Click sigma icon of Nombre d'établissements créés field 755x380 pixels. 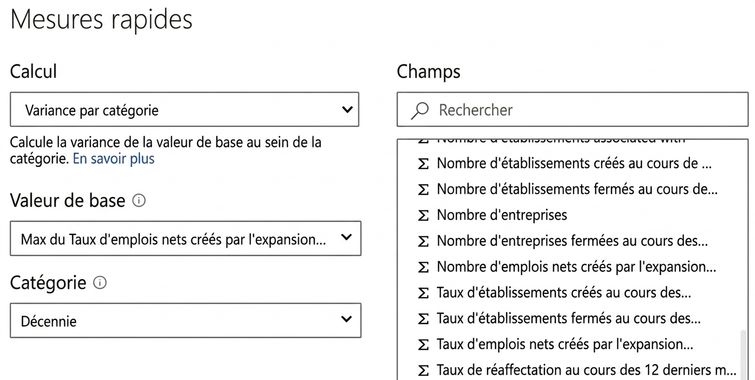(423, 164)
